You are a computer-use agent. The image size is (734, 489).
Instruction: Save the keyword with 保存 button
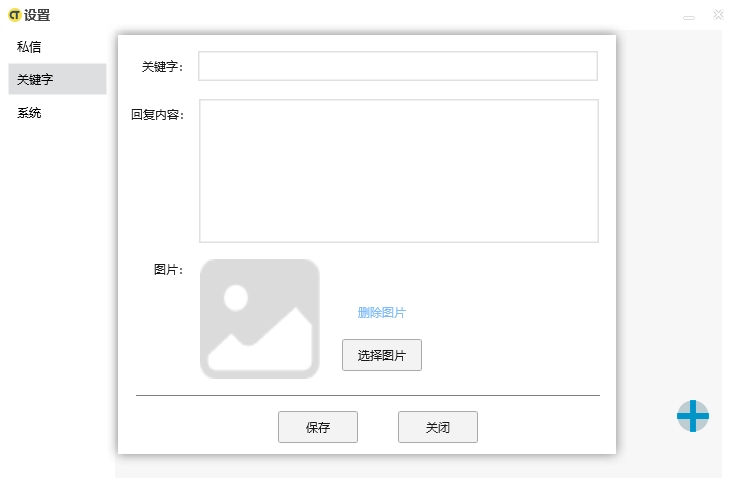[x=318, y=427]
